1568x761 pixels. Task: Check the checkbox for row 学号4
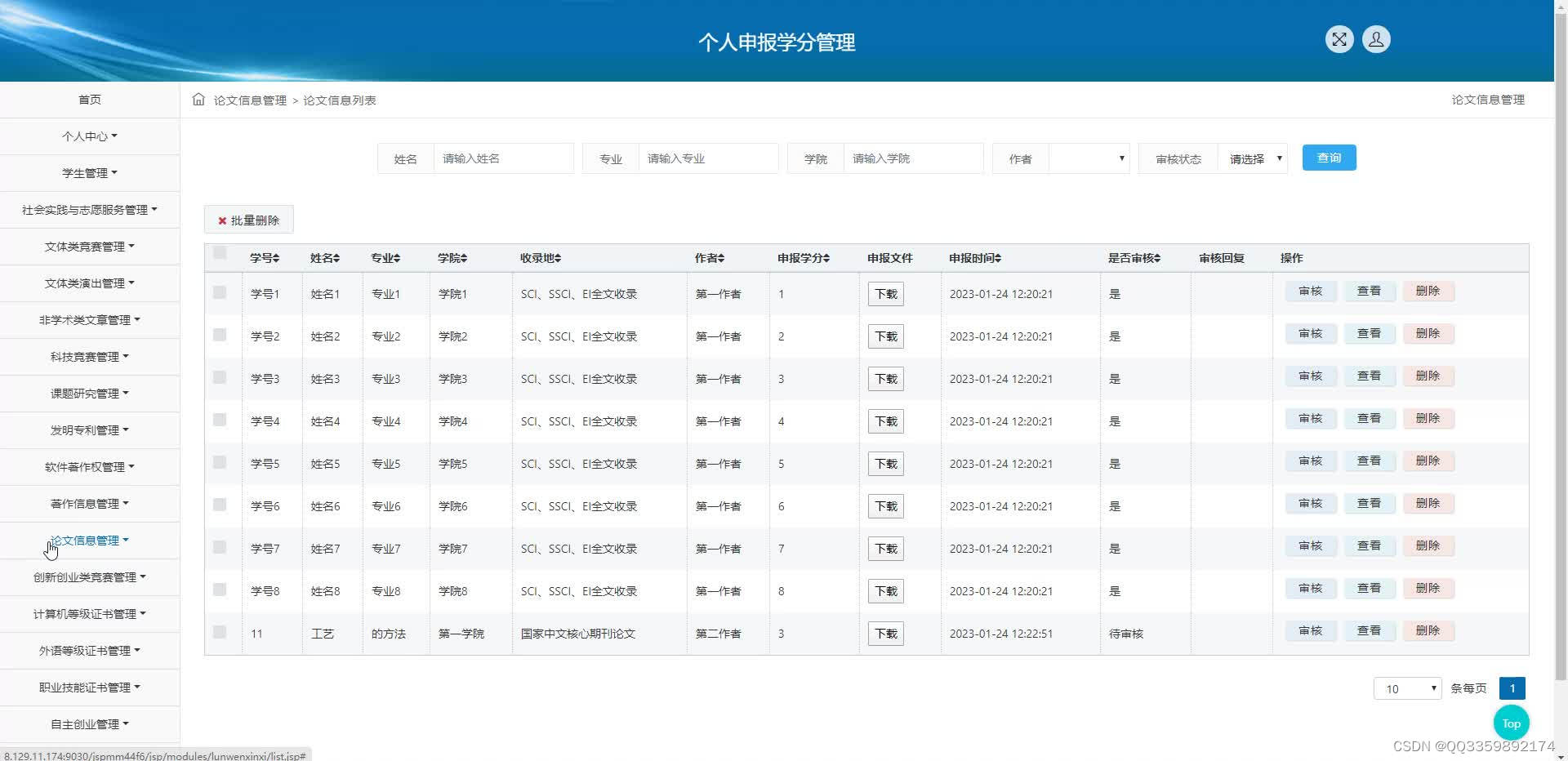(220, 420)
